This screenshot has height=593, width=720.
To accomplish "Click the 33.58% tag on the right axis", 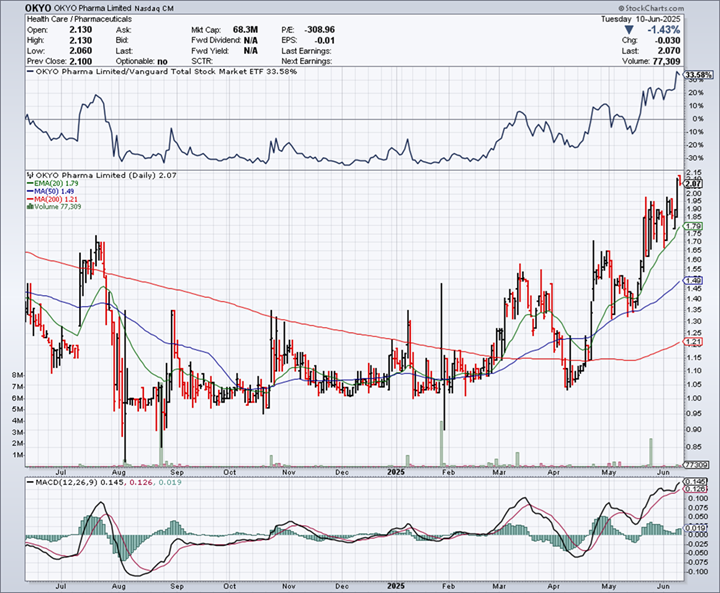I will pos(698,75).
